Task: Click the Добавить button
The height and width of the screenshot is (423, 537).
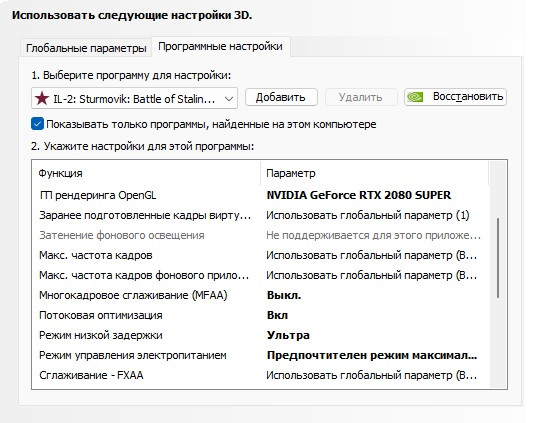Action: coord(281,97)
